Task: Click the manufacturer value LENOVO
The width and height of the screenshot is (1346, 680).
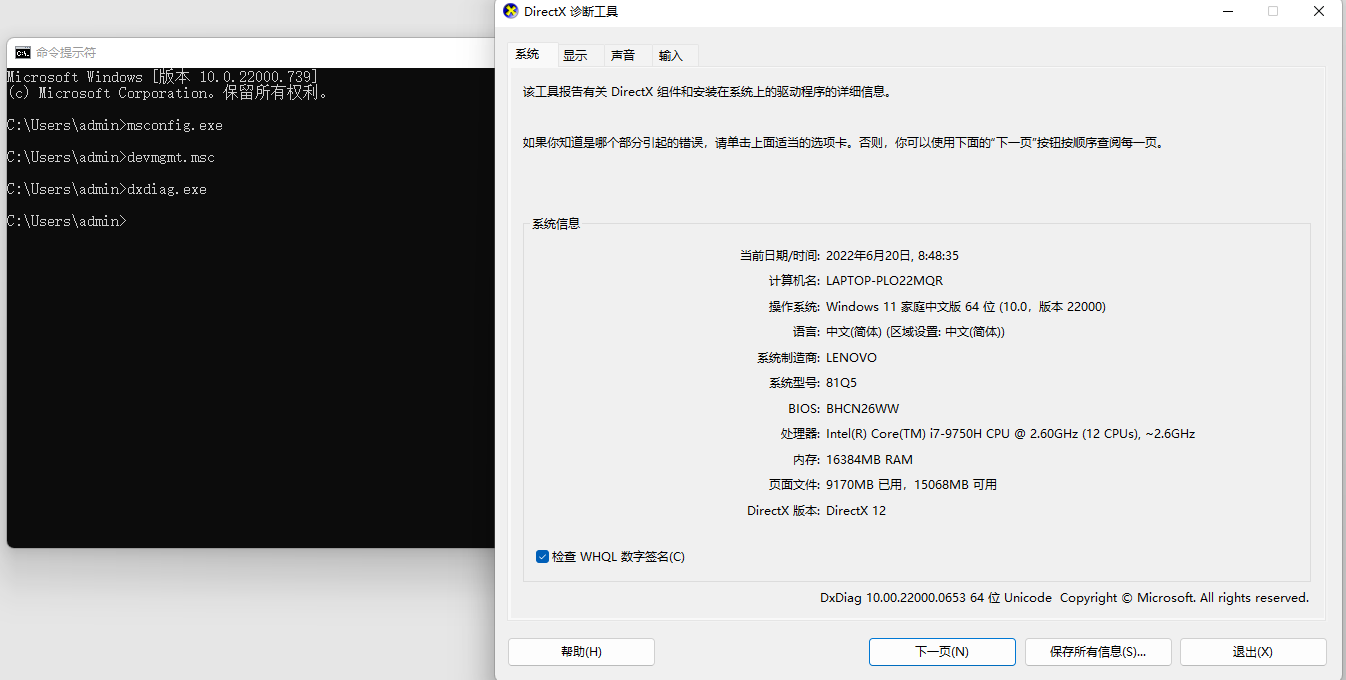Action: 851,358
